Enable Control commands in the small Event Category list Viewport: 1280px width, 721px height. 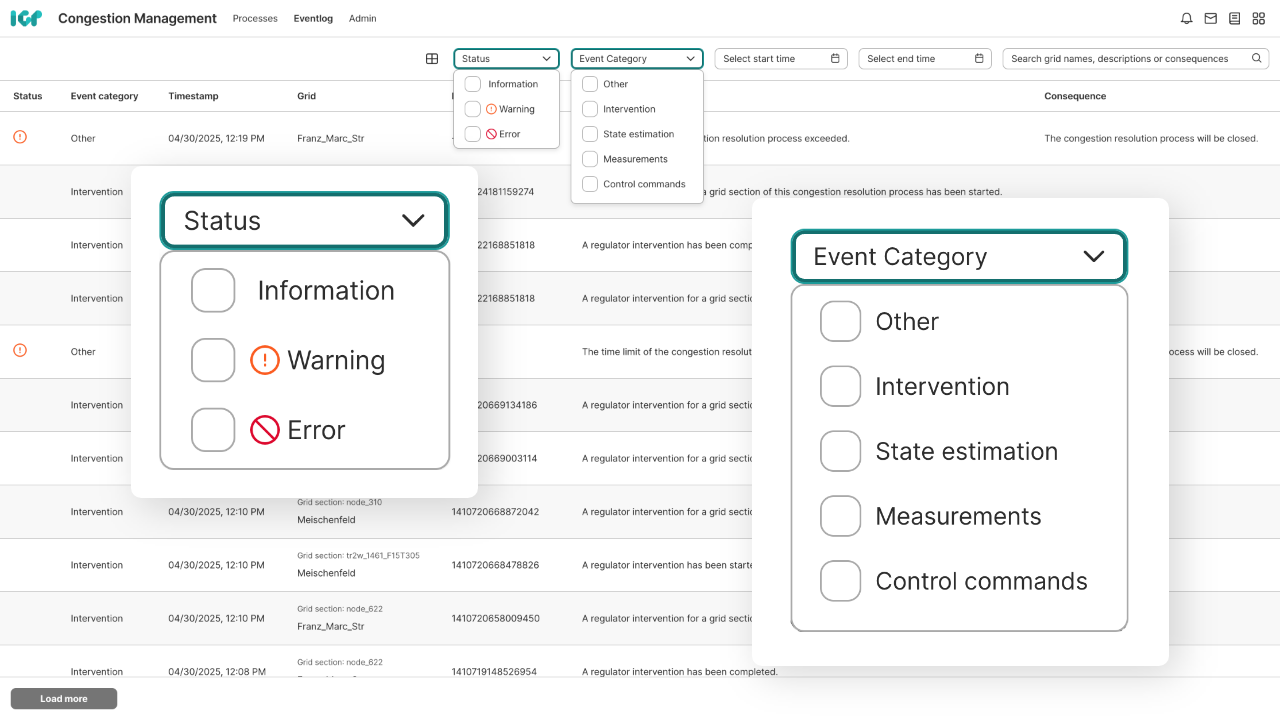[590, 184]
